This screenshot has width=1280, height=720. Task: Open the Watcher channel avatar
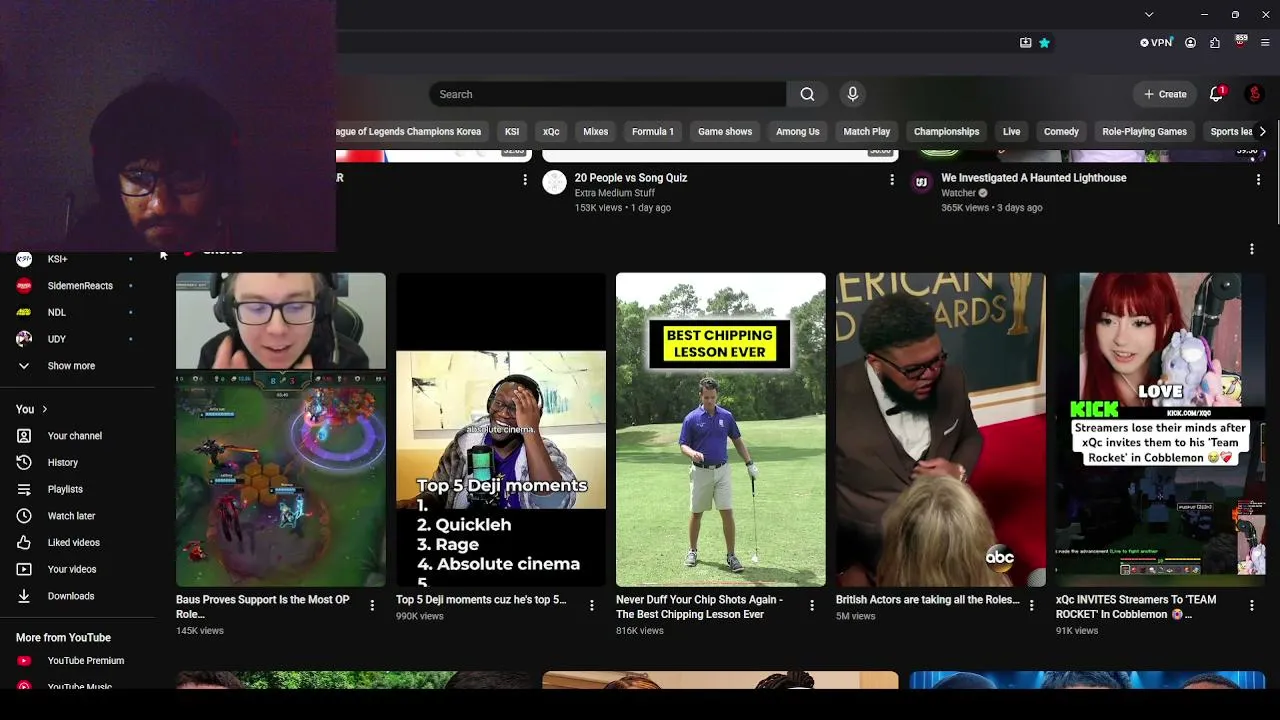(921, 182)
